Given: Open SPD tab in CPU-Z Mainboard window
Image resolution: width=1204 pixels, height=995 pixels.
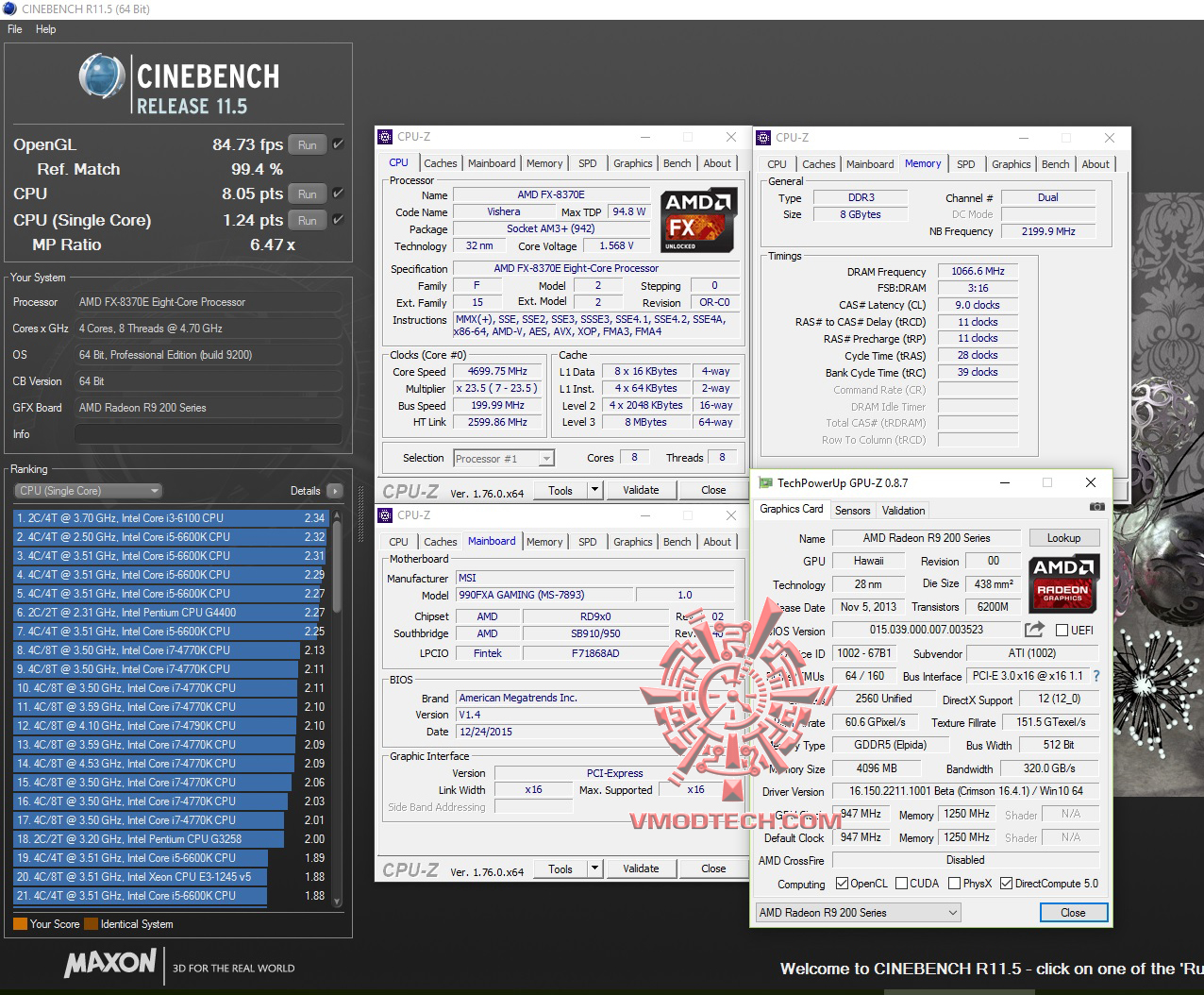Looking at the screenshot, I should 587,542.
